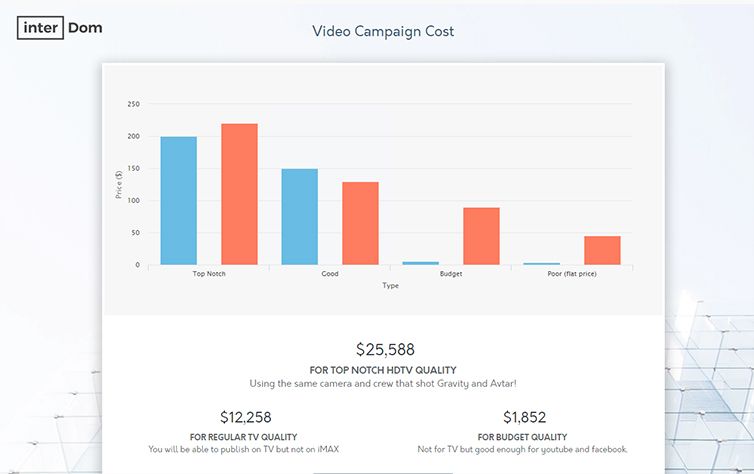The image size is (754, 474).
Task: Click the $1,852 price figure
Action: tap(526, 417)
